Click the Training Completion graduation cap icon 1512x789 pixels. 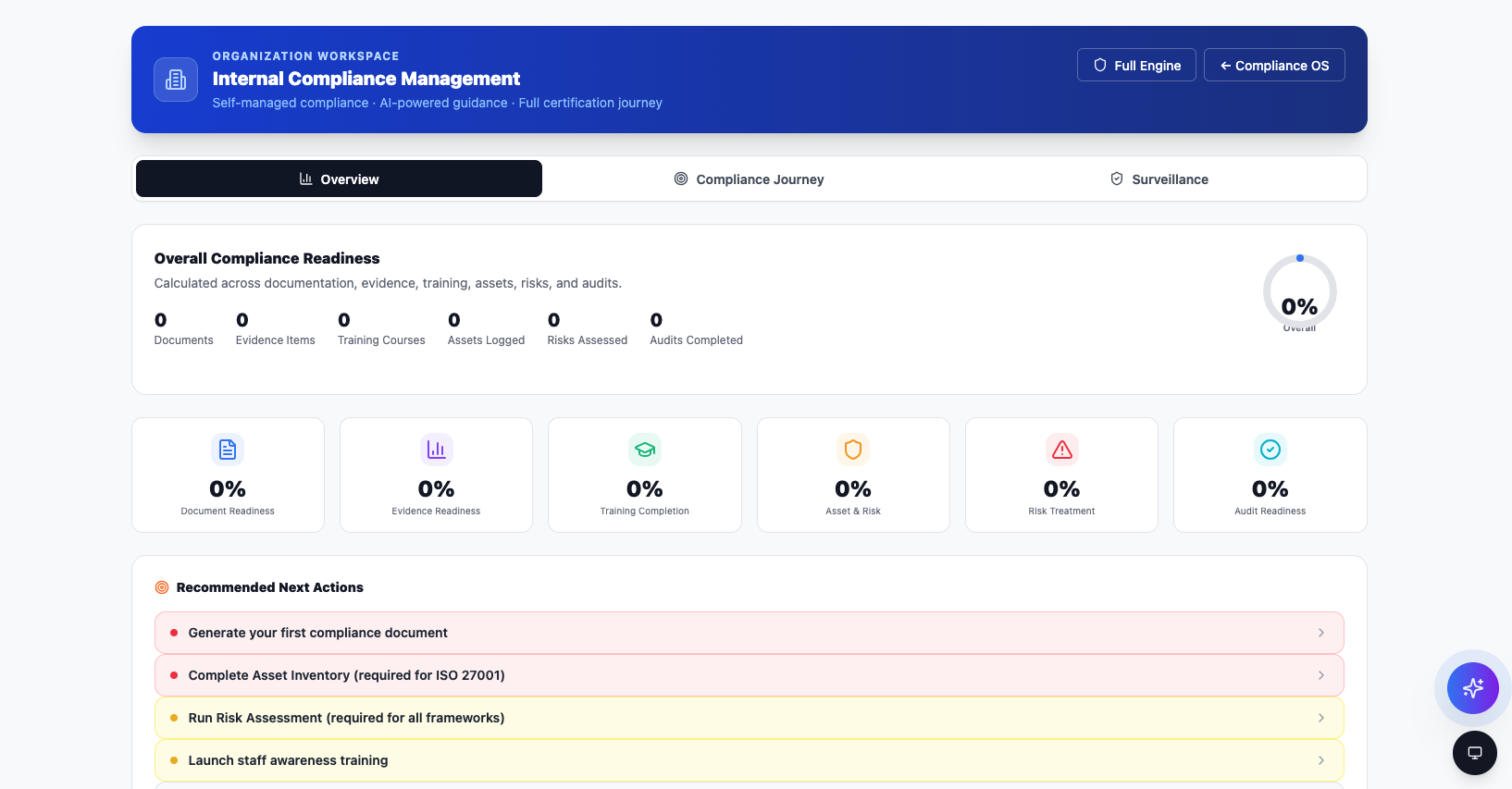point(645,450)
